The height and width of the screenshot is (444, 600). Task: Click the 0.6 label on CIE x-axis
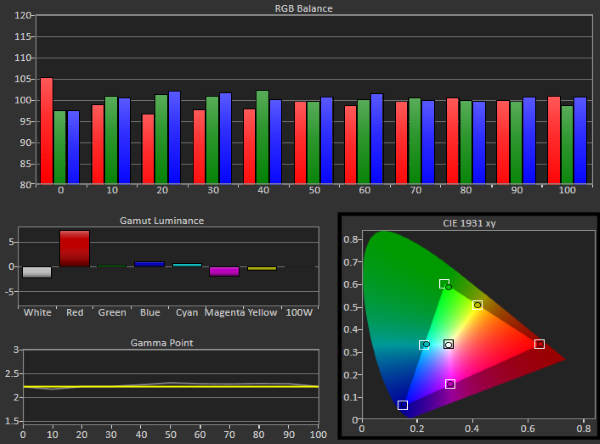pos(528,428)
